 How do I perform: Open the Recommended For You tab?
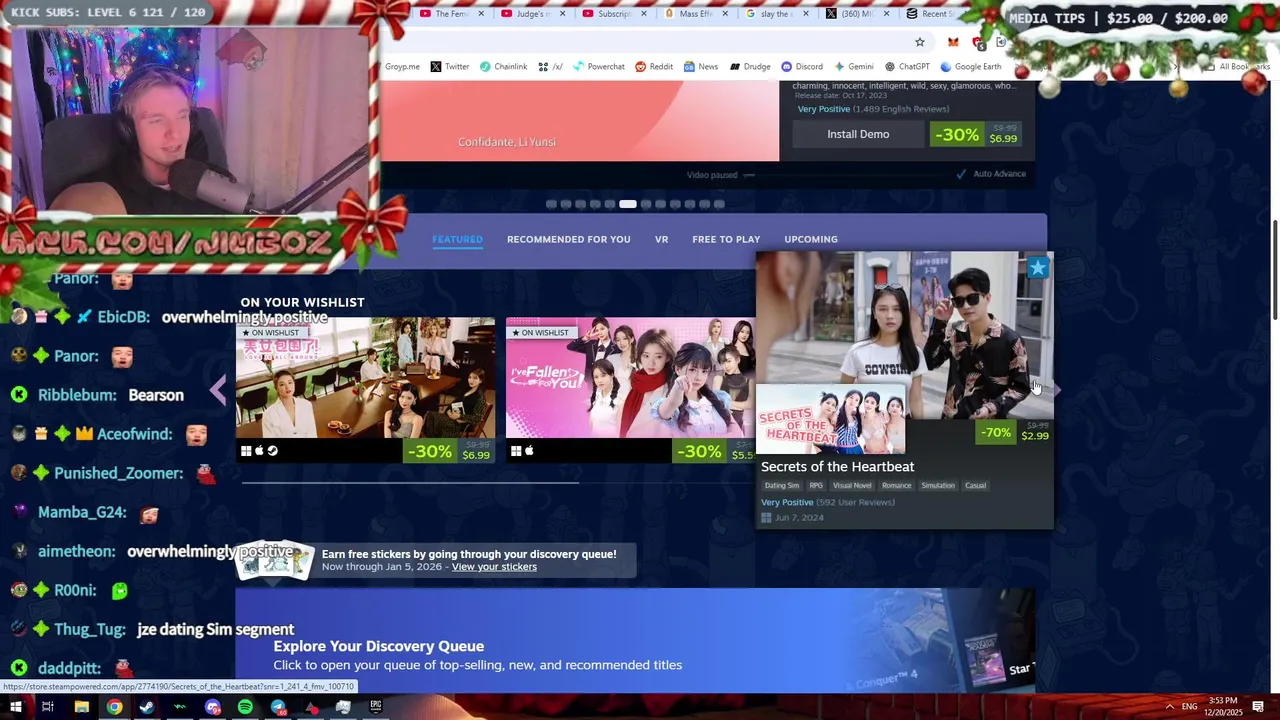pos(568,239)
